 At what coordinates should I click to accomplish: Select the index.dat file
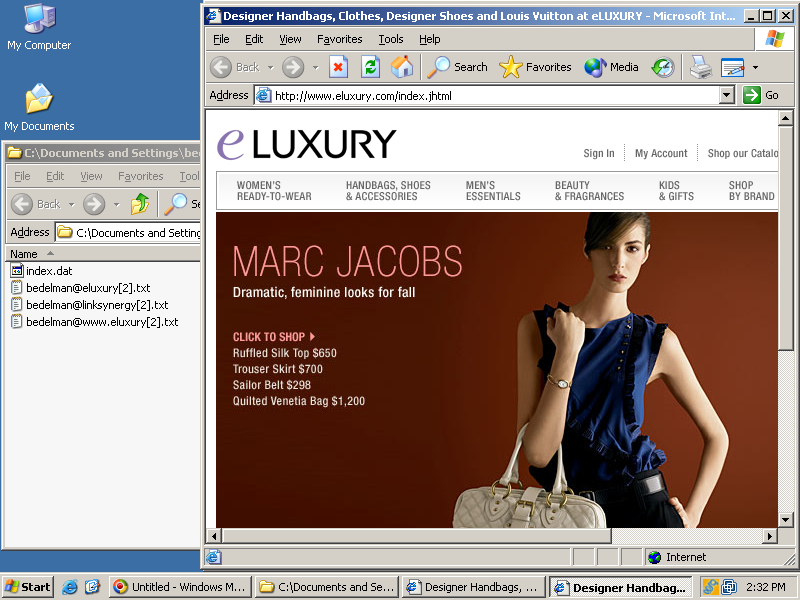tap(41, 271)
